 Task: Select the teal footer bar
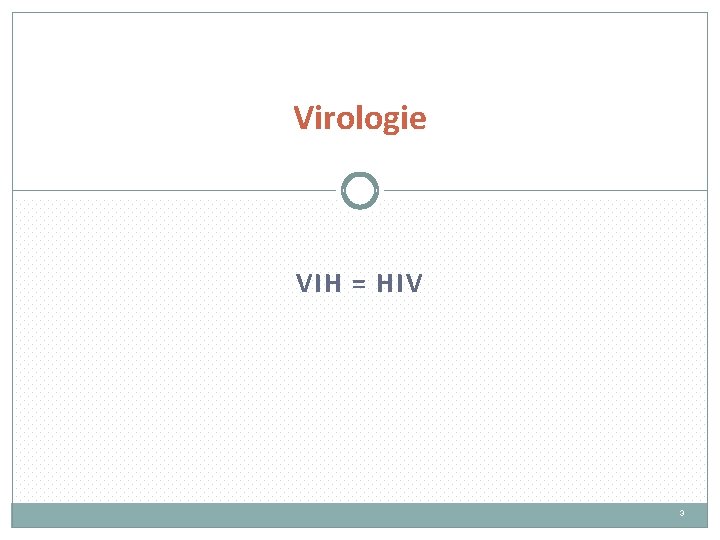360,514
